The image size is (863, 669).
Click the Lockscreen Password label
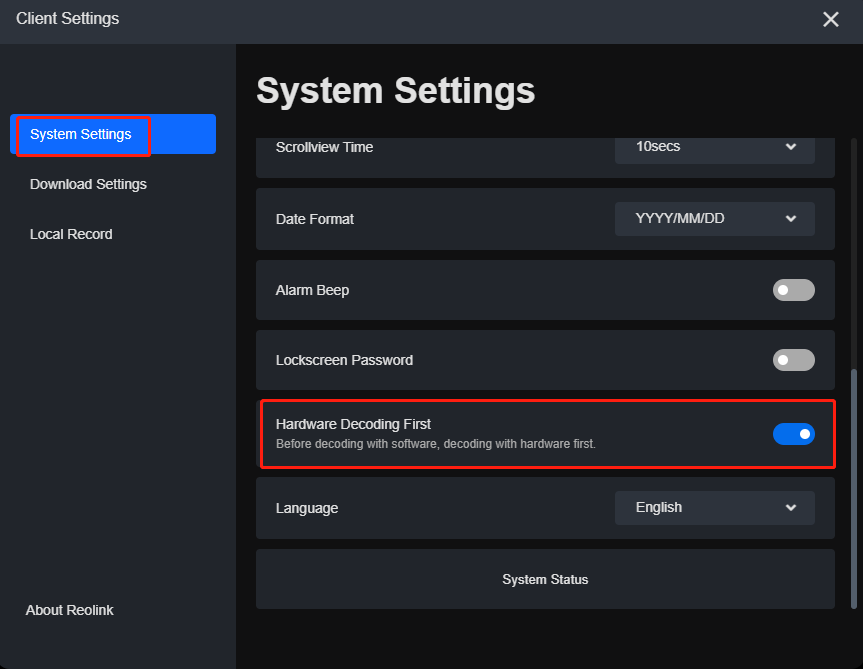point(344,360)
